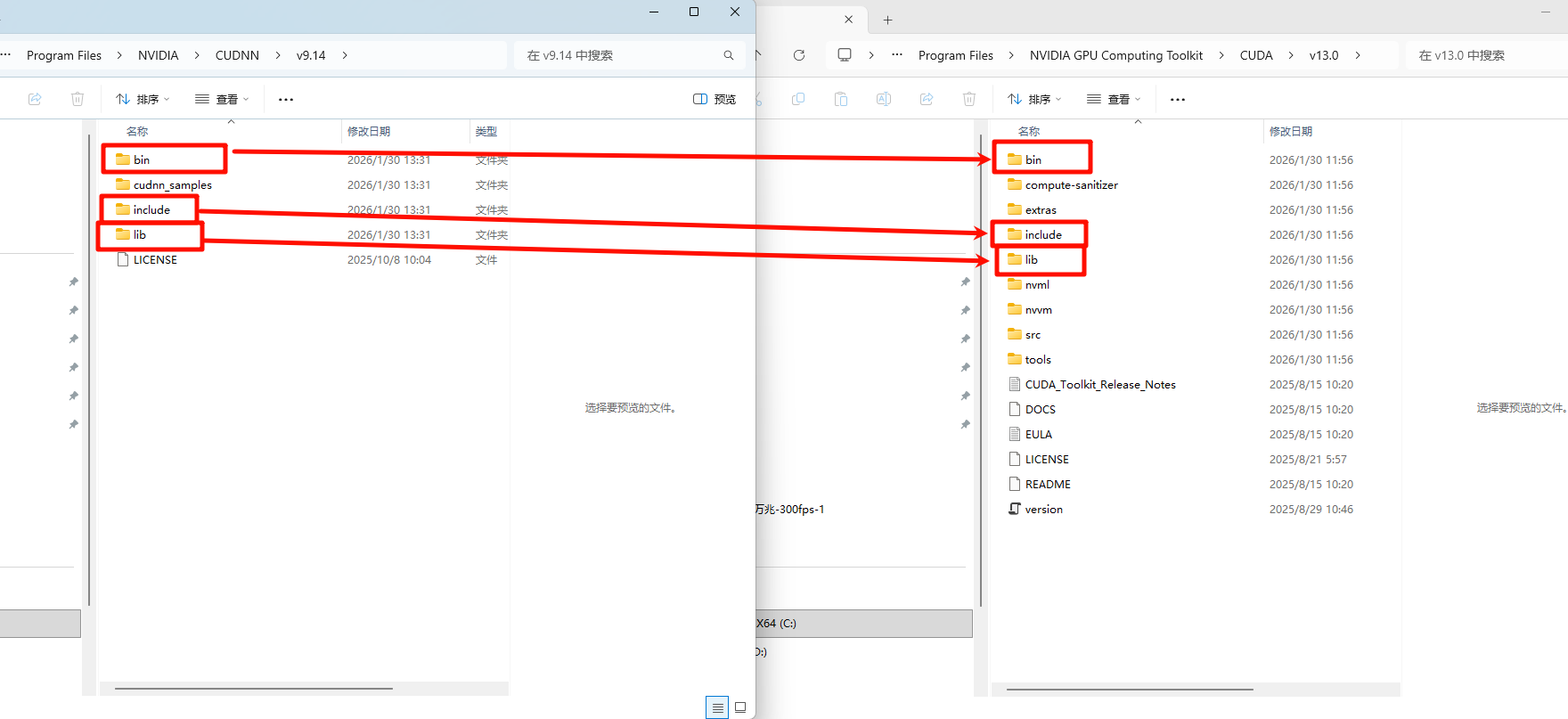Select the bin folder in v13.0 window

(x=1033, y=159)
